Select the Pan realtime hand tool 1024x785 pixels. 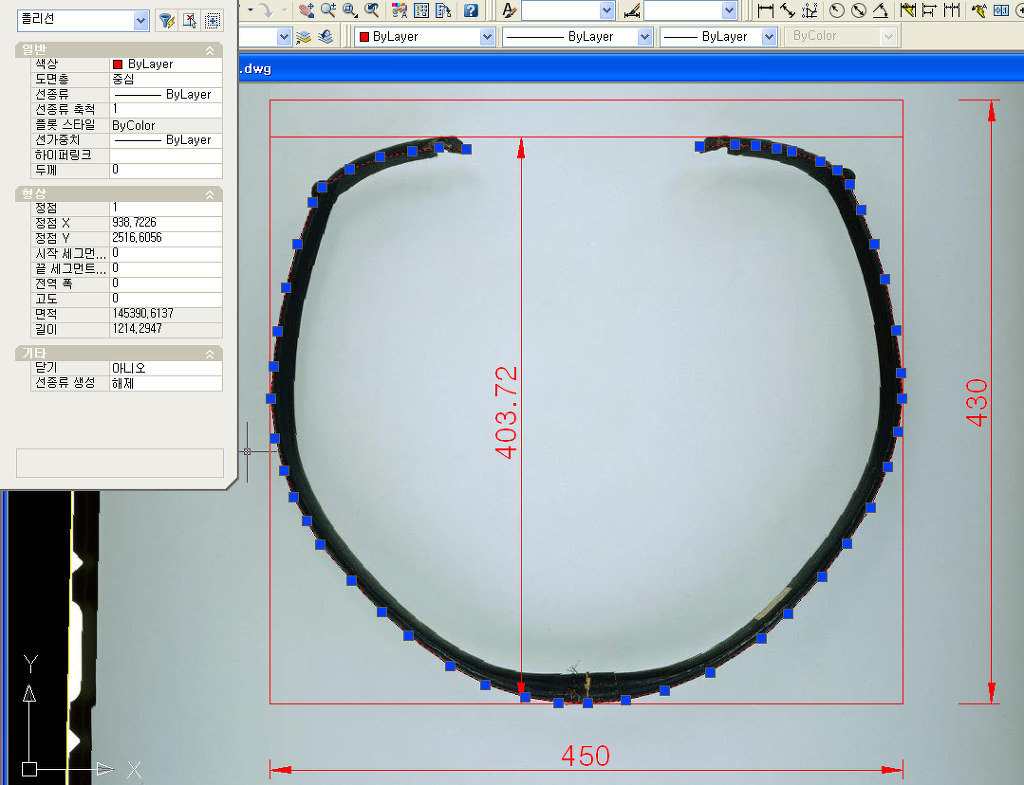[306, 10]
